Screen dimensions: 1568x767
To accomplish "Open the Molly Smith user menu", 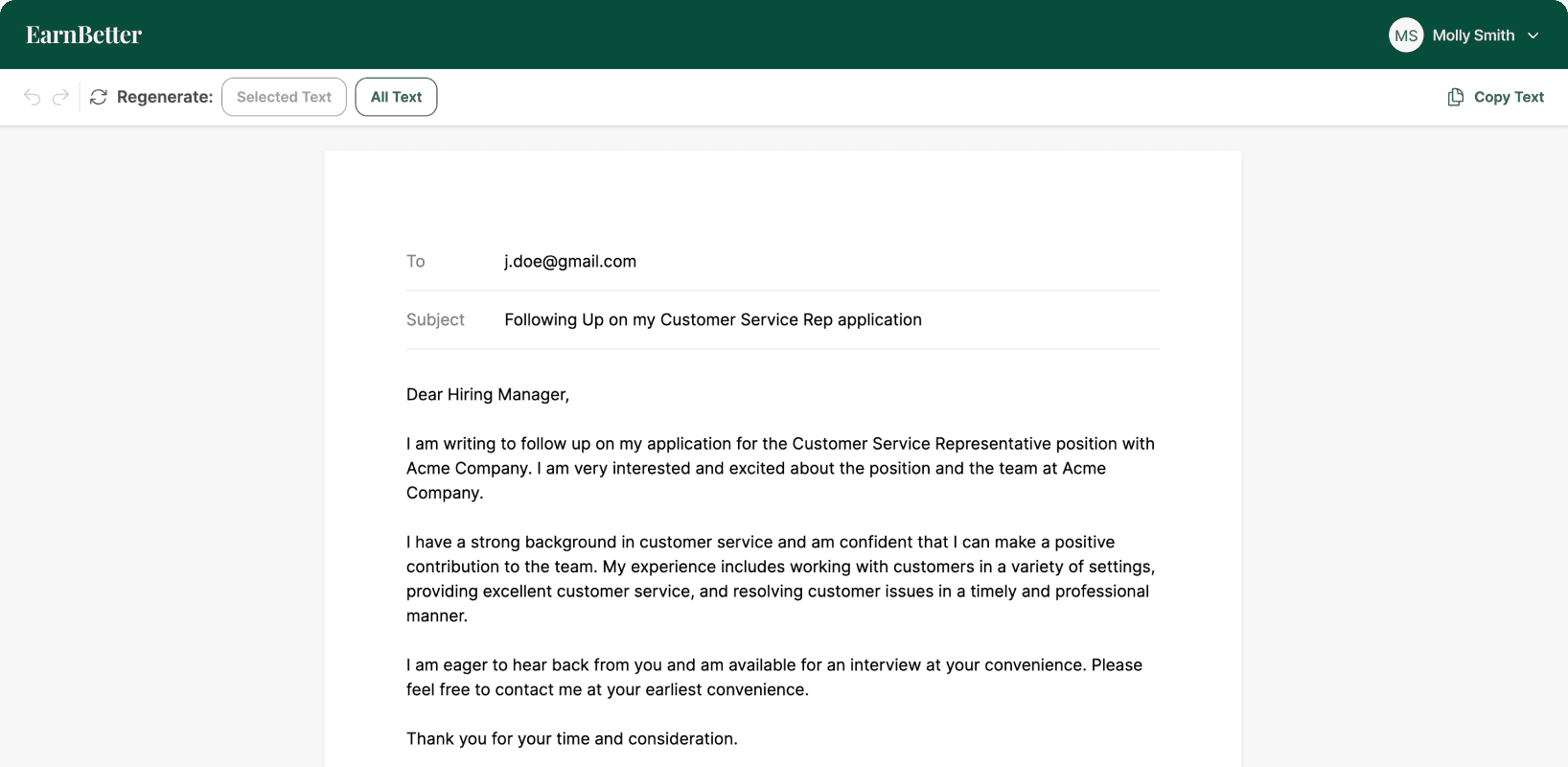I will [x=1464, y=35].
